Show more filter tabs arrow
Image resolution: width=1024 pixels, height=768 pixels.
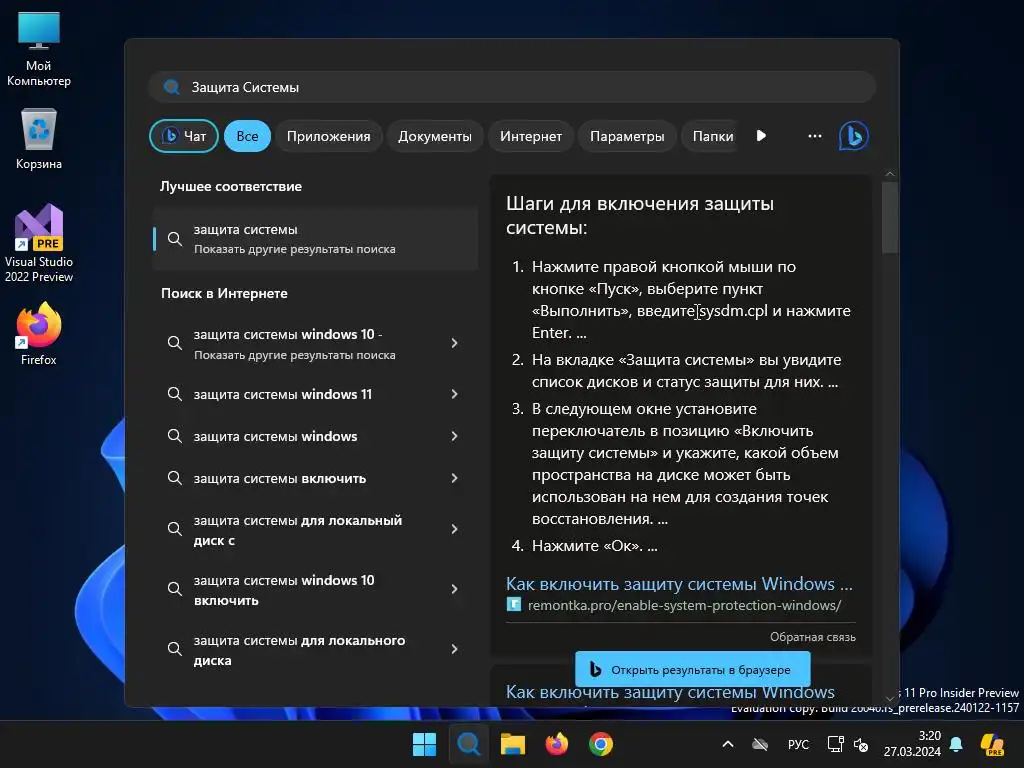761,136
